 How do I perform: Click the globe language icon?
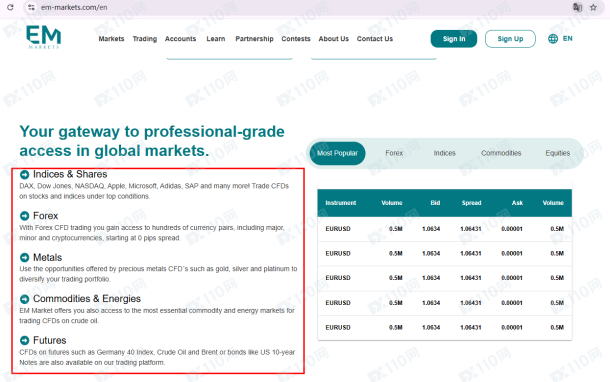(553, 39)
